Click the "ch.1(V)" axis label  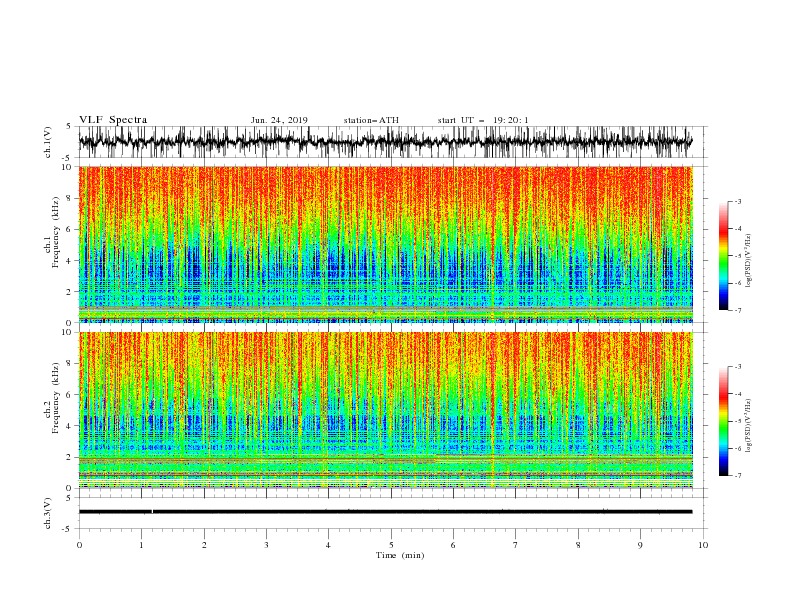click(48, 142)
